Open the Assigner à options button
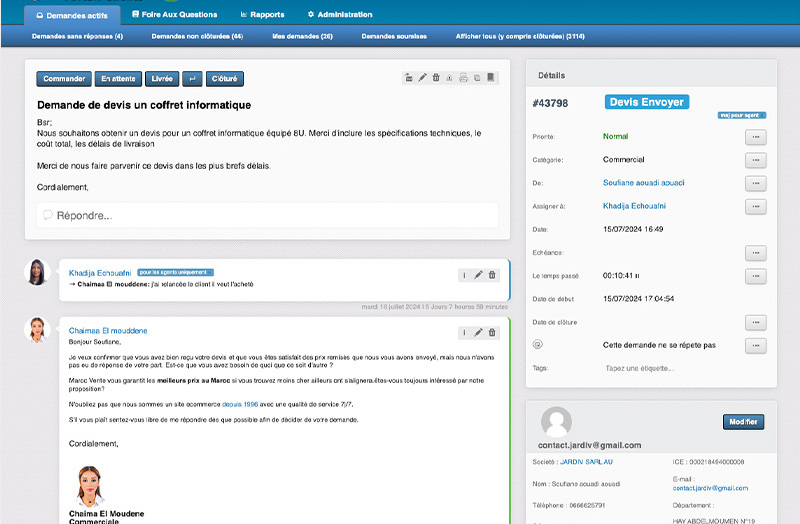This screenshot has width=800, height=524. click(756, 206)
